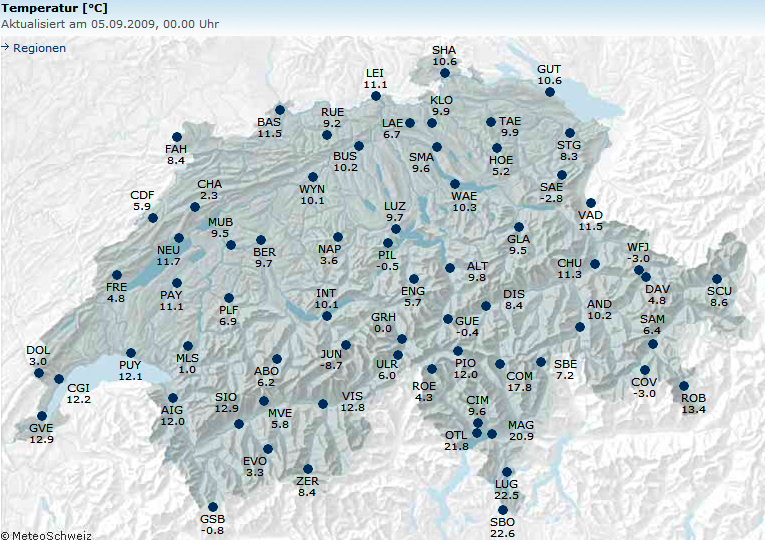Screen dimensions: 765x540
Task: Click the RUE 9.2 label
Action: tap(332, 118)
